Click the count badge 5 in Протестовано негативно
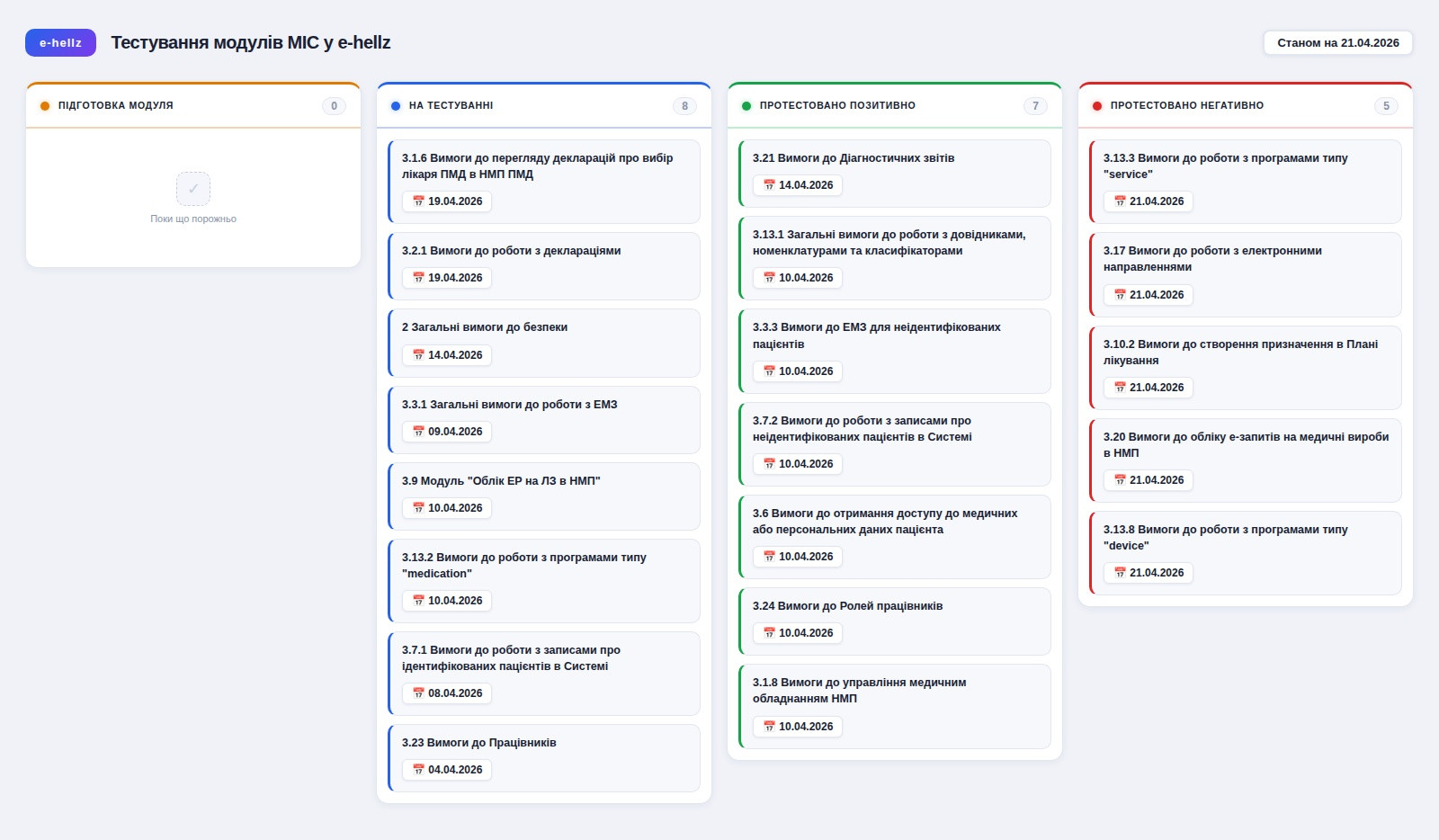The width and height of the screenshot is (1439, 840). click(1386, 106)
